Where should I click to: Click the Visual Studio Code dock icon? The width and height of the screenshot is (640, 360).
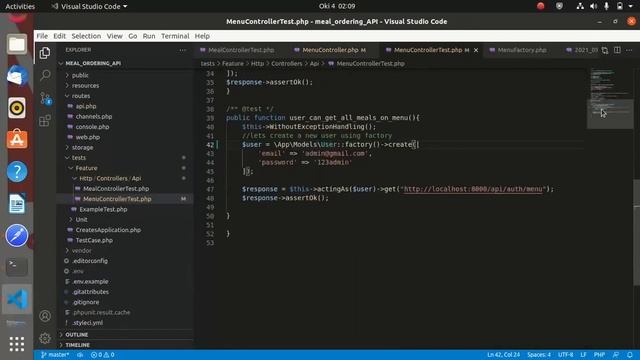pyautogui.click(x=17, y=299)
